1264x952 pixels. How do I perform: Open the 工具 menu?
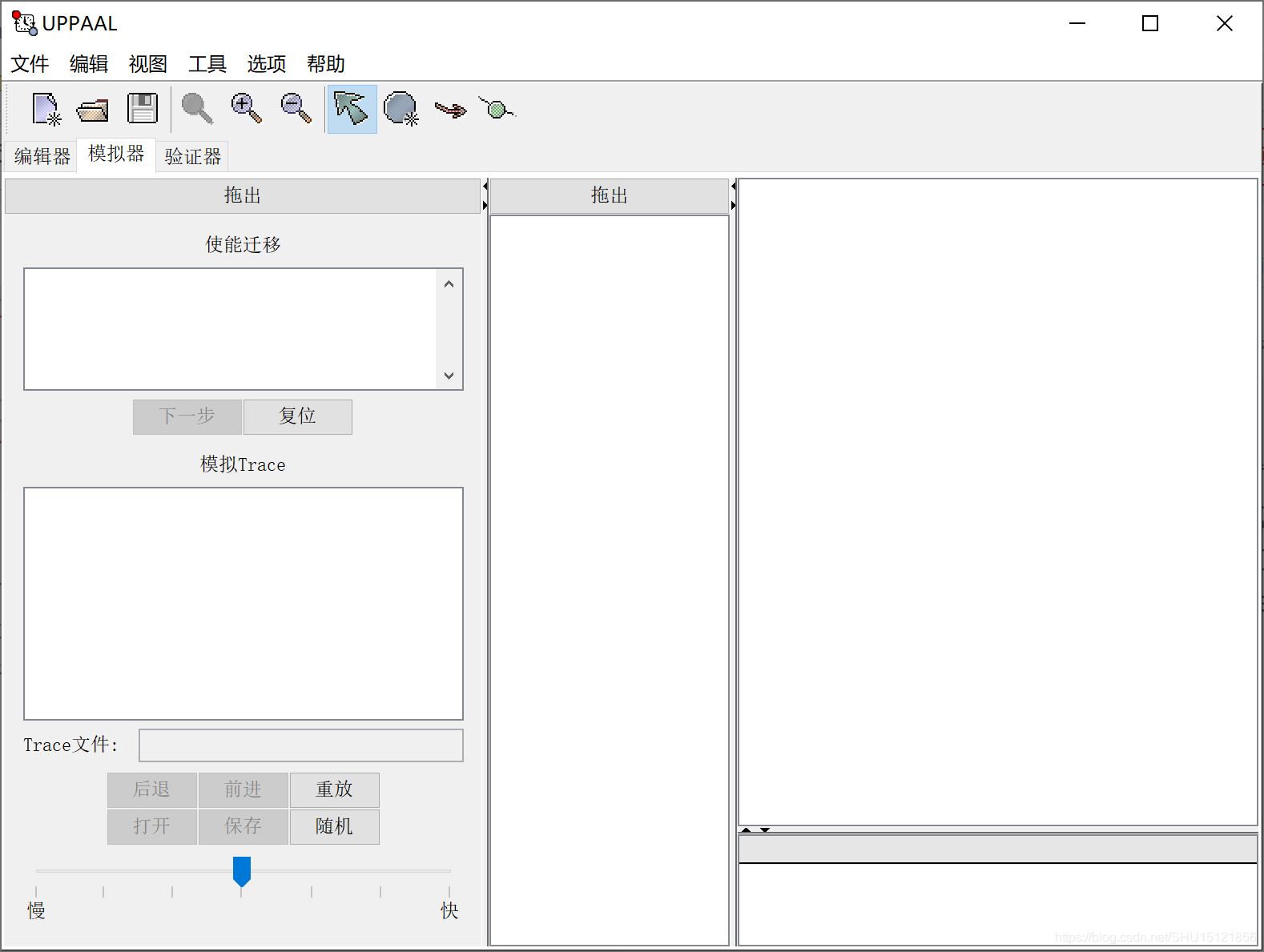[x=207, y=64]
